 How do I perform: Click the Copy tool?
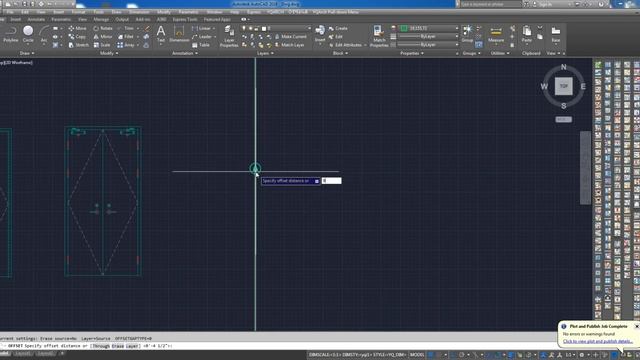(77, 37)
